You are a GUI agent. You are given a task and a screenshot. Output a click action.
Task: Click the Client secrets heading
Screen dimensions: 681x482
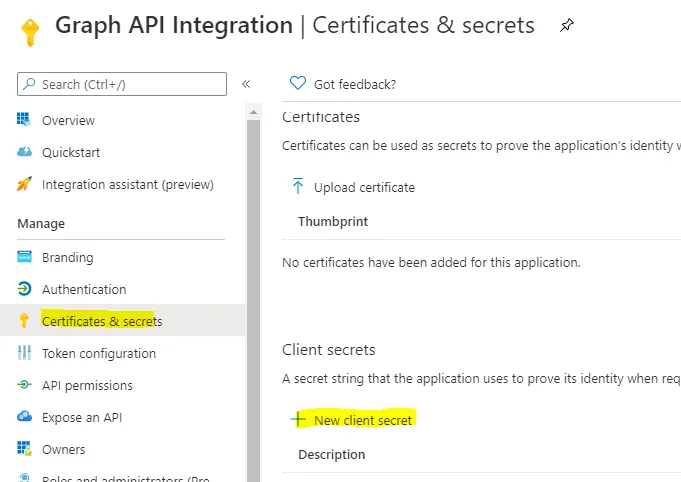pyautogui.click(x=328, y=350)
